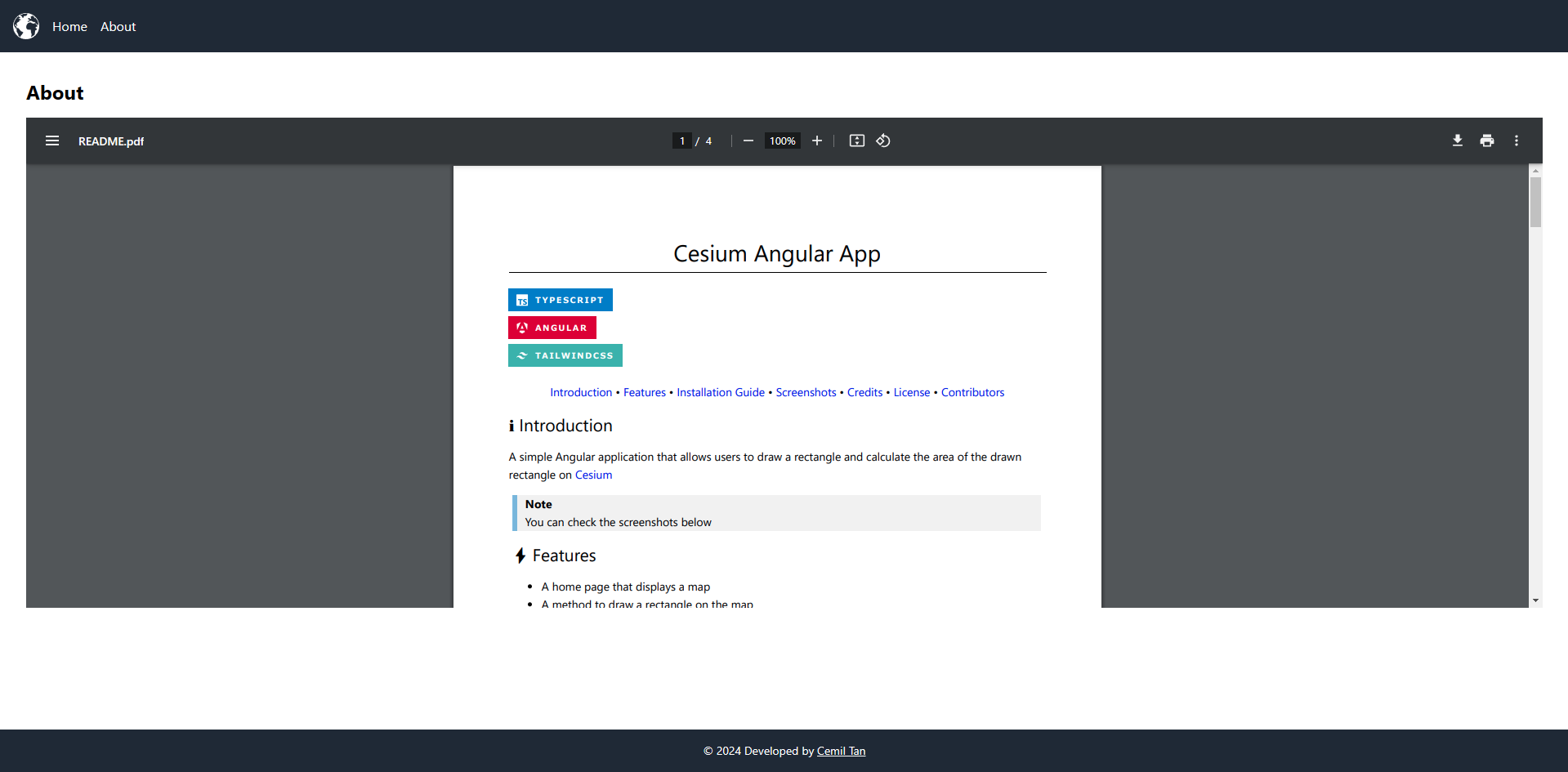Follow the Introduction link

(x=581, y=392)
